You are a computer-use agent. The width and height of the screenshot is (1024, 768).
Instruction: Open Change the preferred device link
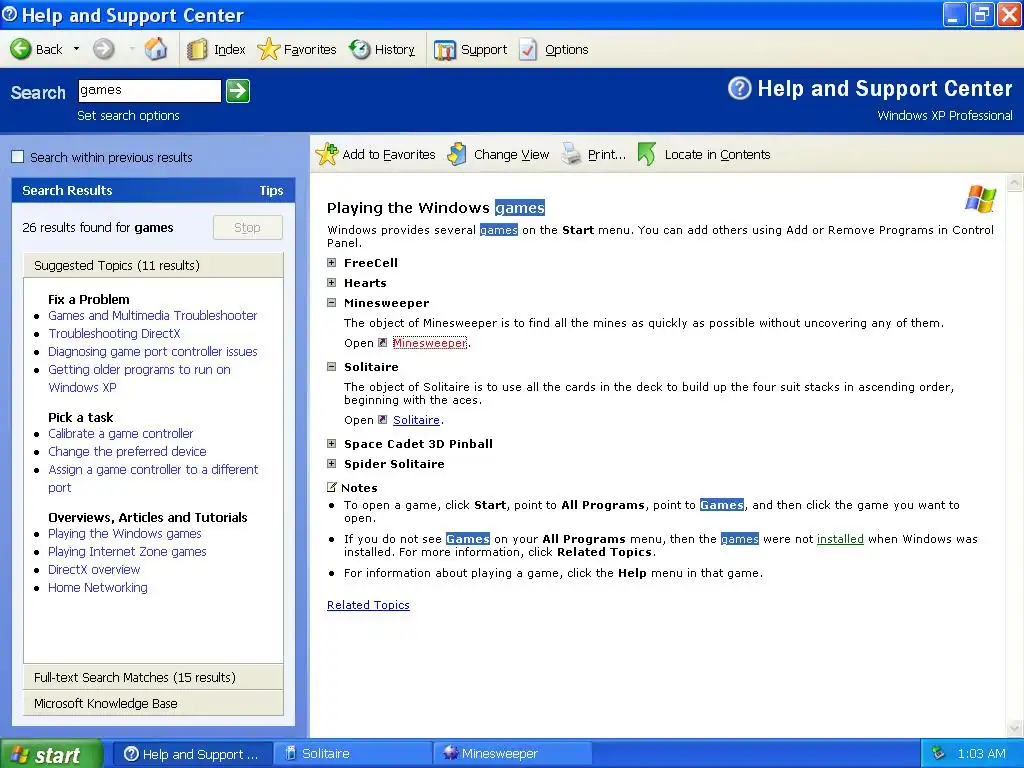127,451
